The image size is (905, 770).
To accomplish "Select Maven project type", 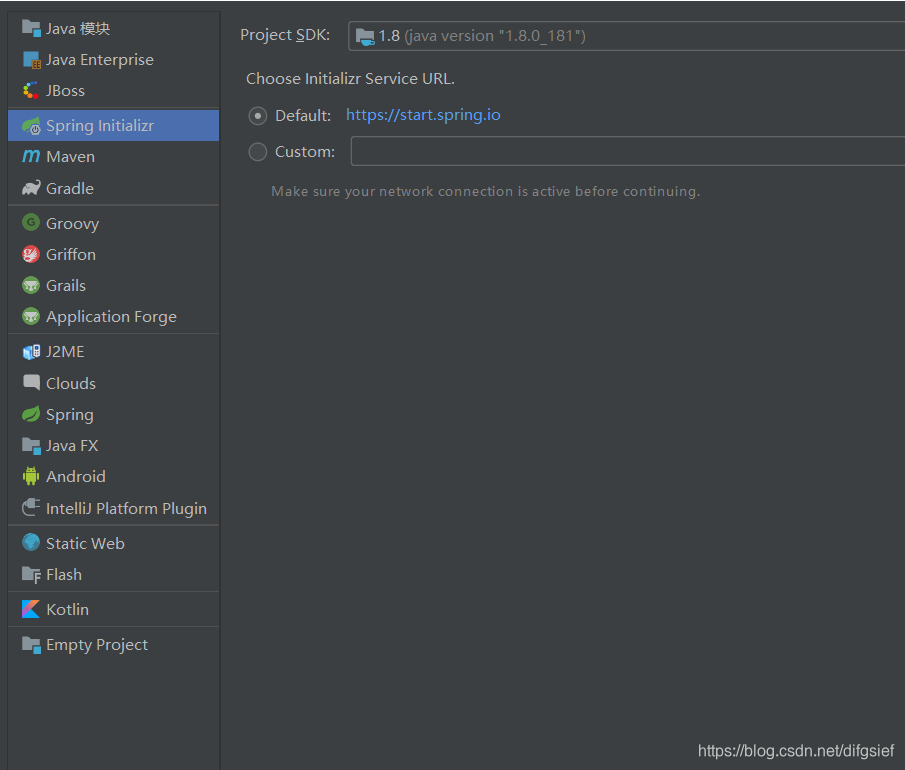I will (114, 156).
